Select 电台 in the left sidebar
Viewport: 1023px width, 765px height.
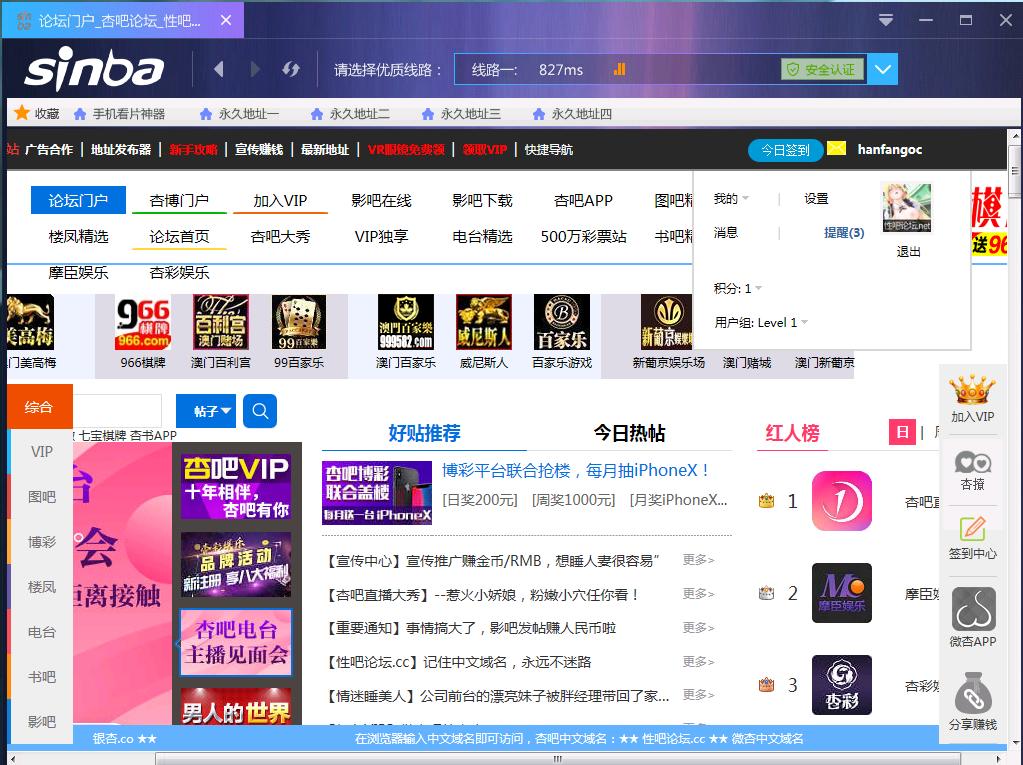42,632
